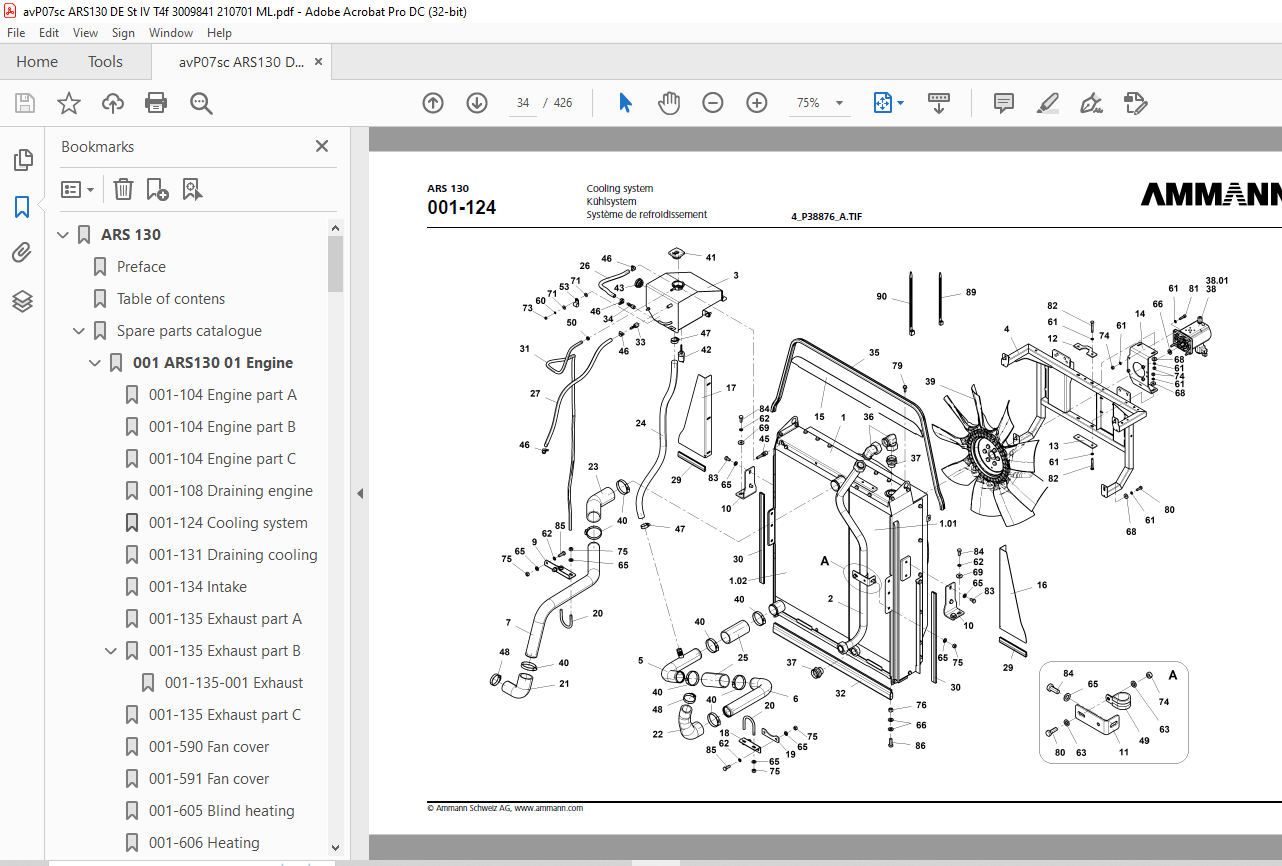Open 001-131 Draining cooling bookmark
Screen dimensions: 1282x866
point(233,555)
